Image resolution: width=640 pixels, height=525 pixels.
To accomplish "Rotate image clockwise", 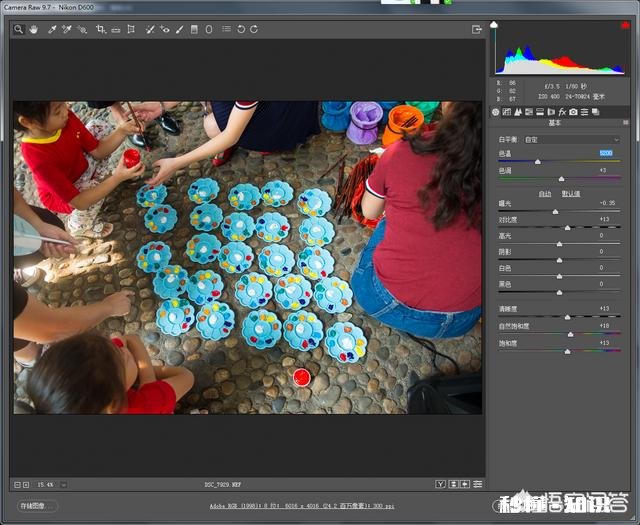I will coord(254,29).
